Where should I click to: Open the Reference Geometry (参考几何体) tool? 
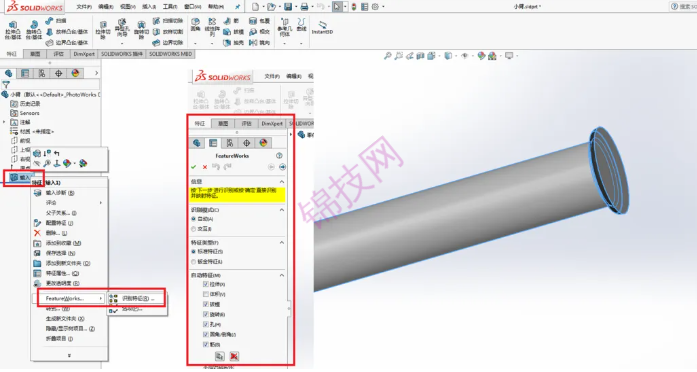284,27
